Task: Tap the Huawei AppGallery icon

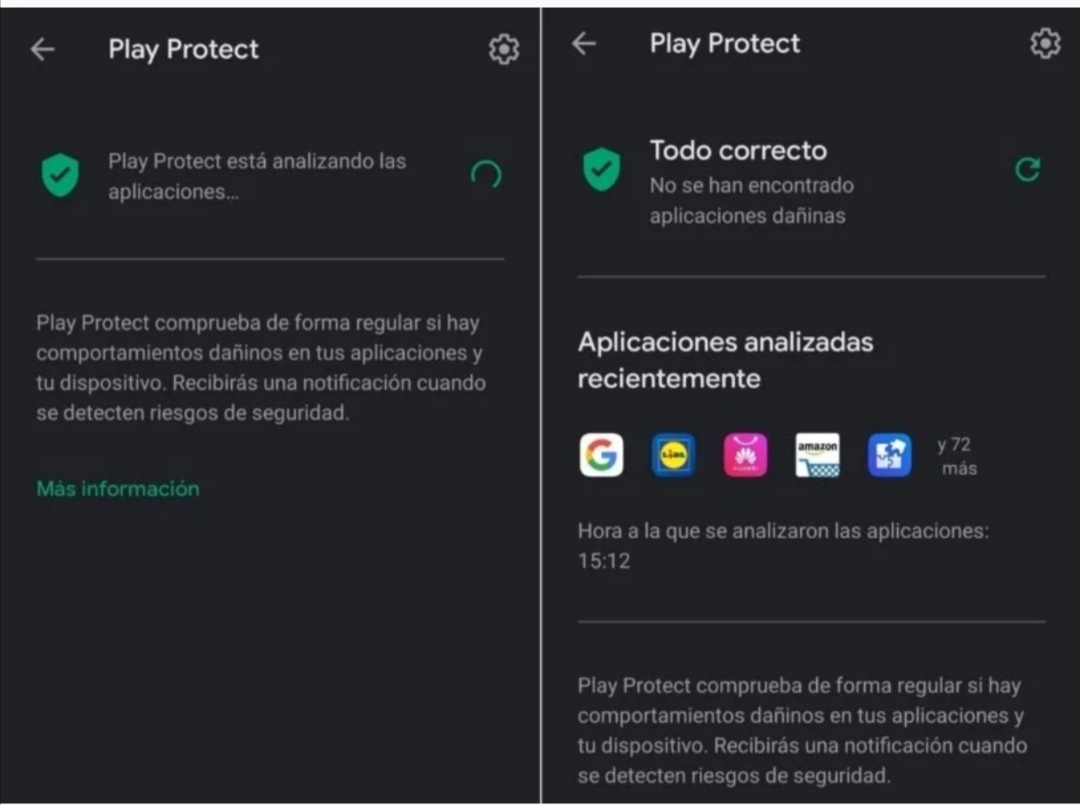Action: point(745,454)
